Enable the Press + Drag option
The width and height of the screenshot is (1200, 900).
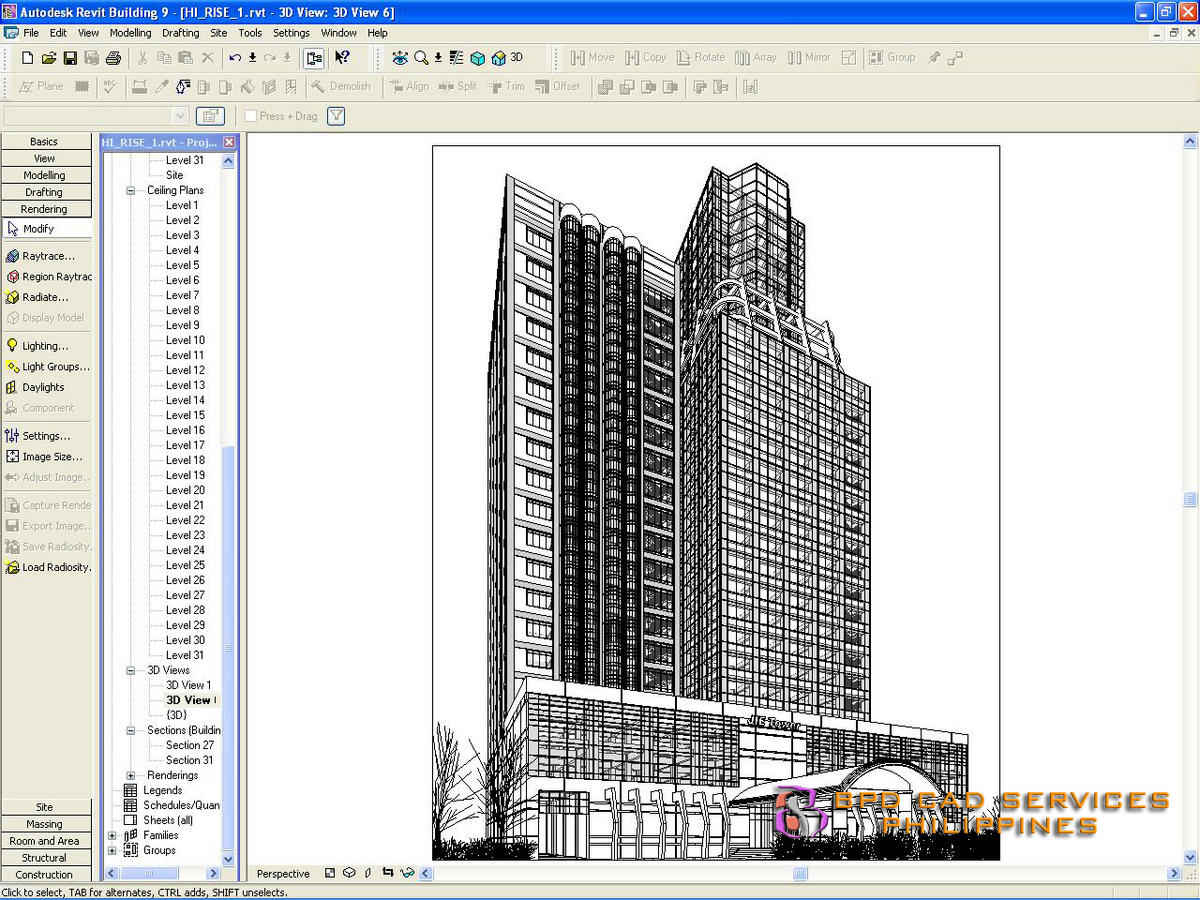click(x=251, y=116)
